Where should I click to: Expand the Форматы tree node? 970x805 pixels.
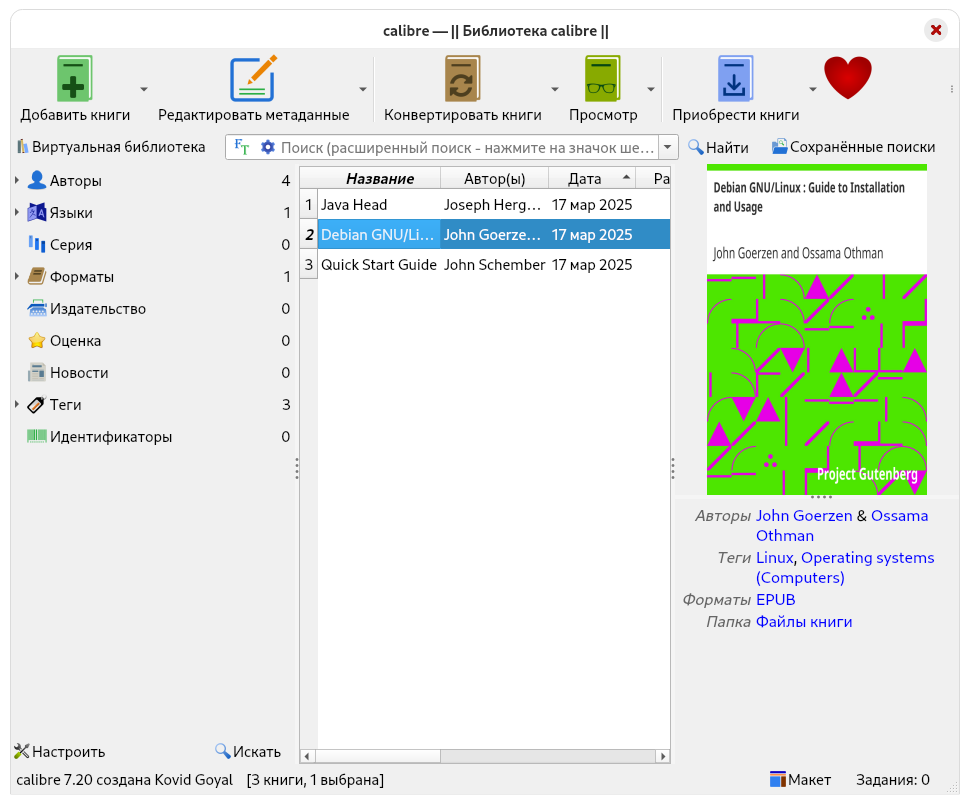click(x=17, y=276)
